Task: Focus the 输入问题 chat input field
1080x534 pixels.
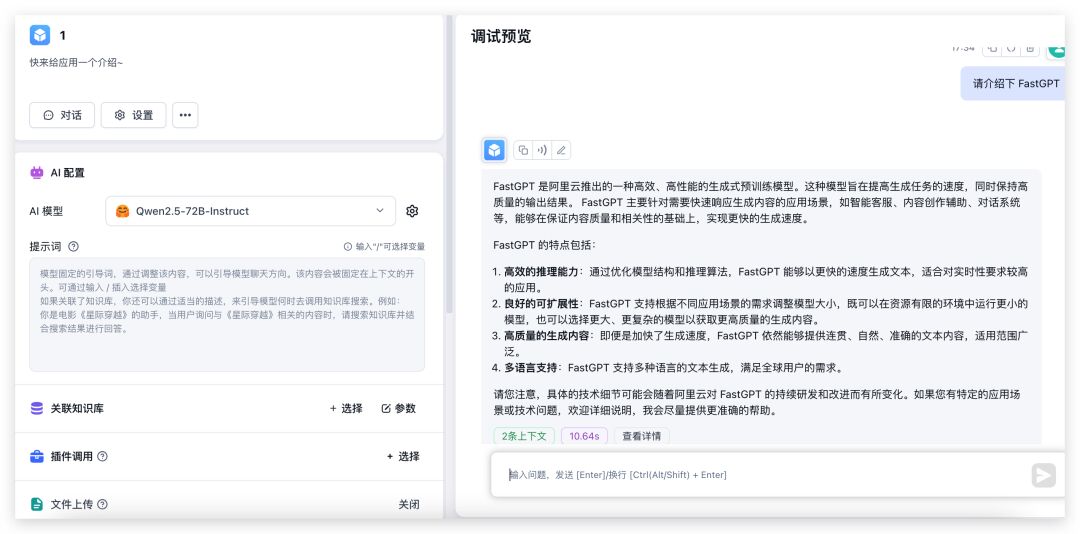Action: click(760, 475)
